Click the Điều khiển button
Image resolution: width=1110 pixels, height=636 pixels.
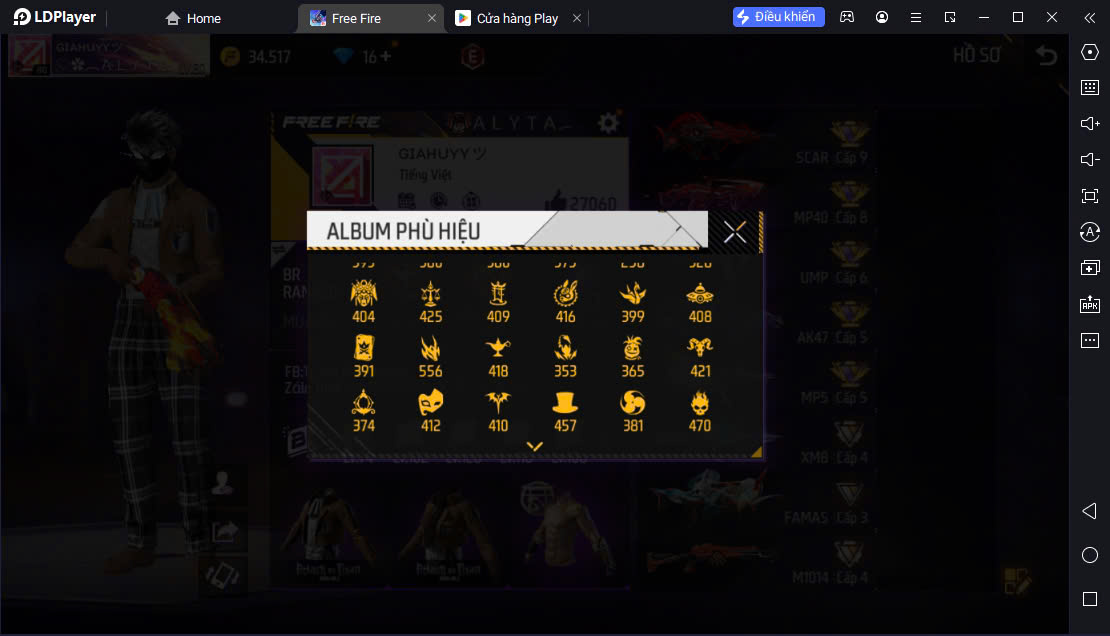778,17
